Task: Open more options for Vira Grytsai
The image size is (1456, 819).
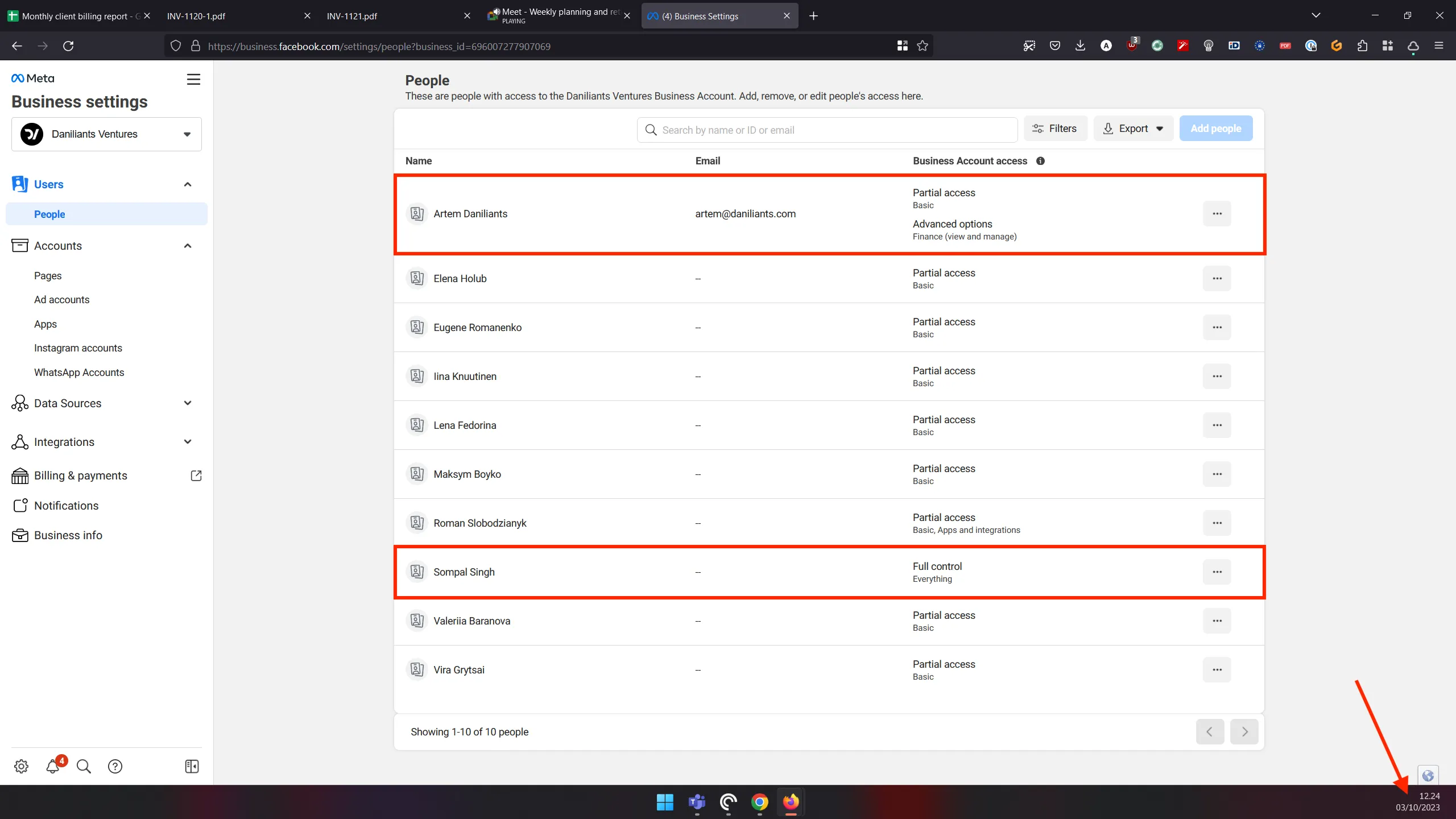Action: pos(1217,670)
